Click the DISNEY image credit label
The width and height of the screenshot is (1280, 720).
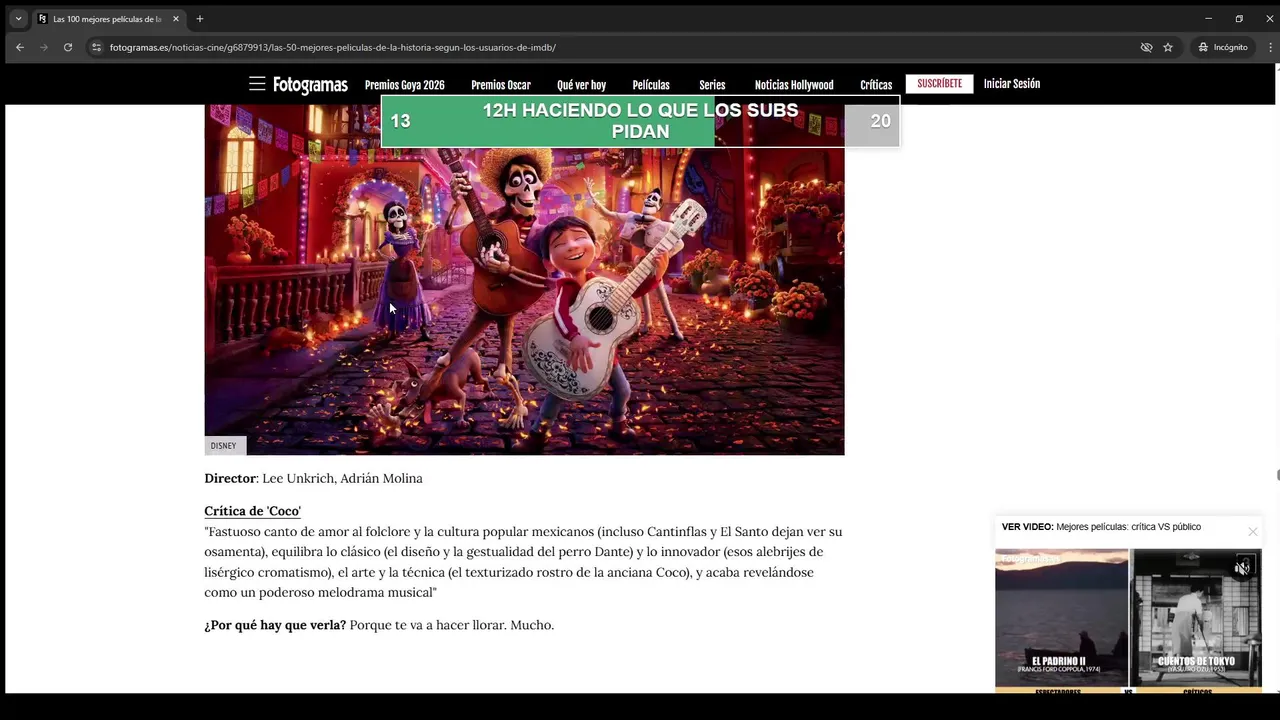[x=224, y=446]
